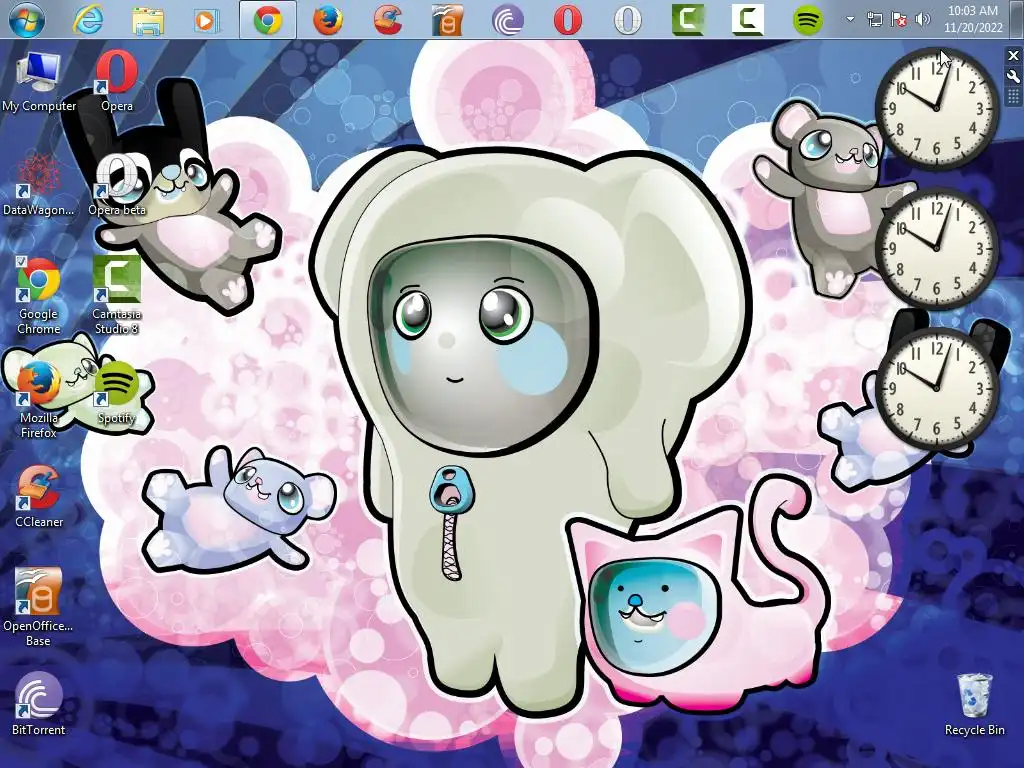
Task: Click the bottom clock gadget face
Action: [x=937, y=389]
